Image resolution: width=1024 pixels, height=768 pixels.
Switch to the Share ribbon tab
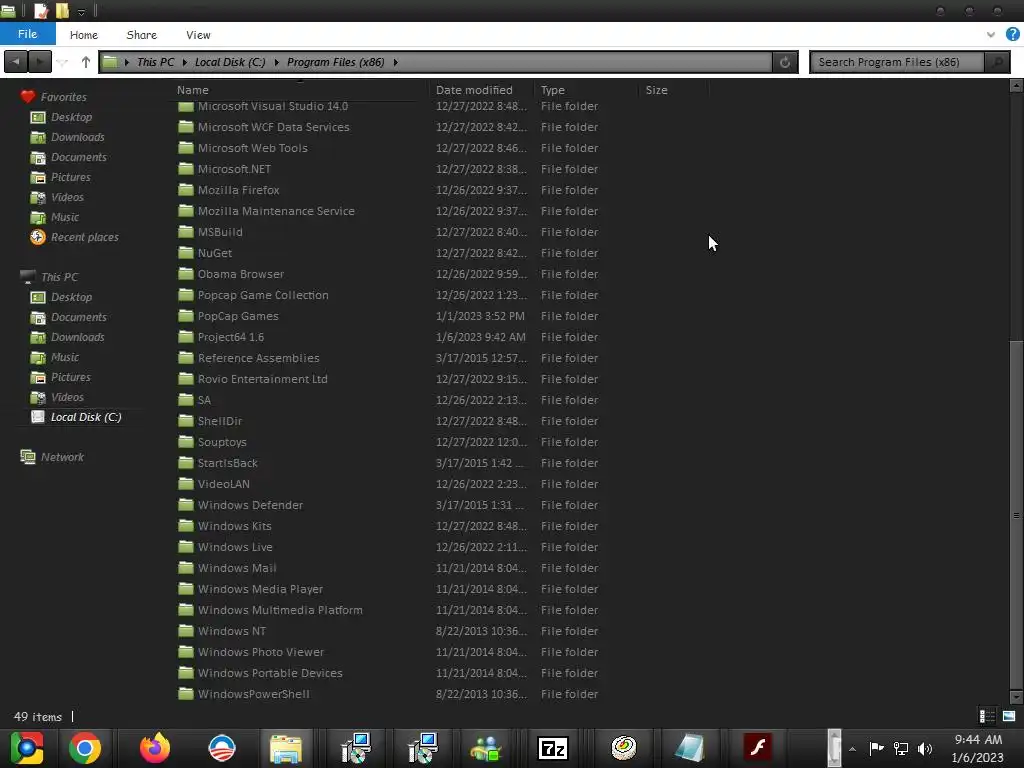click(142, 35)
